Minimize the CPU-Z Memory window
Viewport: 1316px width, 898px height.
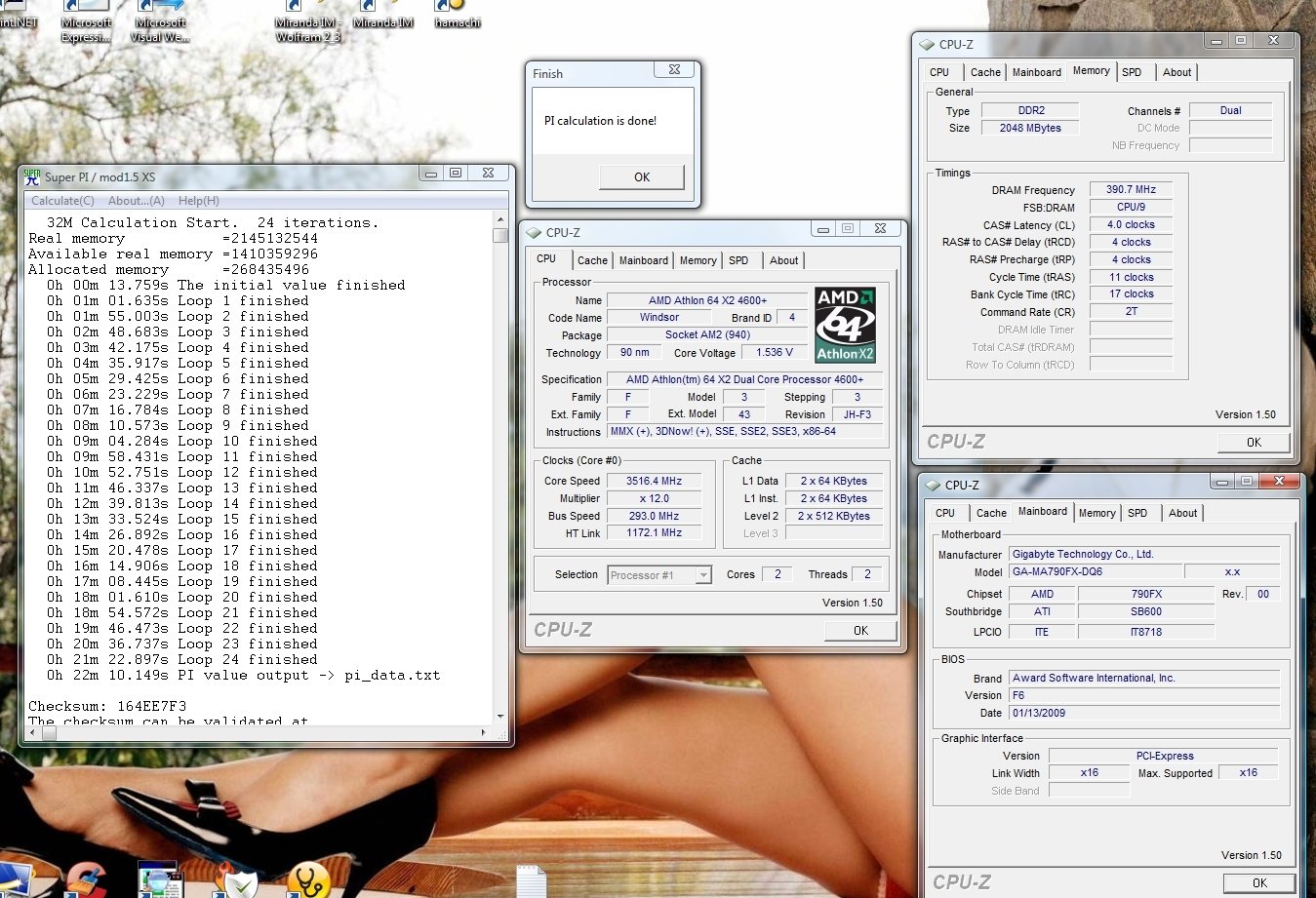[x=1216, y=40]
